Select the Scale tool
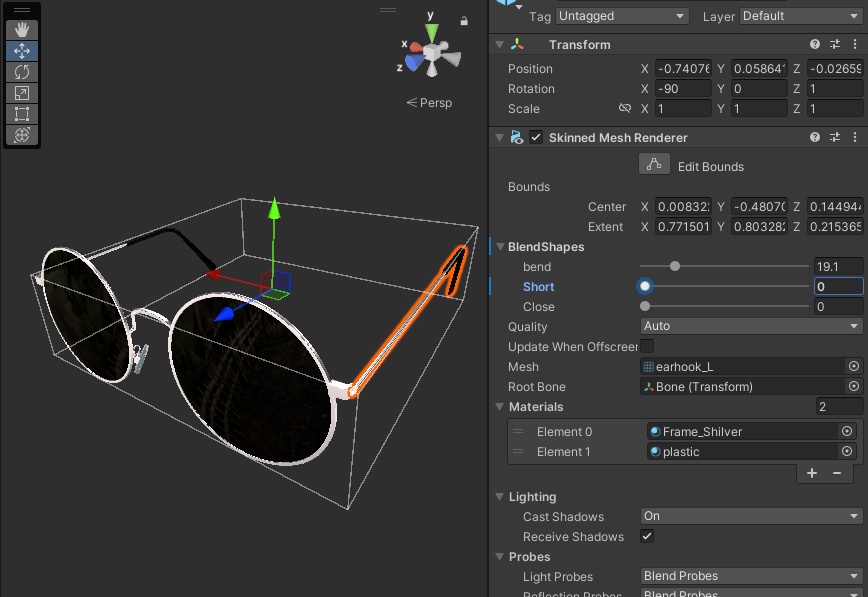This screenshot has height=597, width=868. 22,93
